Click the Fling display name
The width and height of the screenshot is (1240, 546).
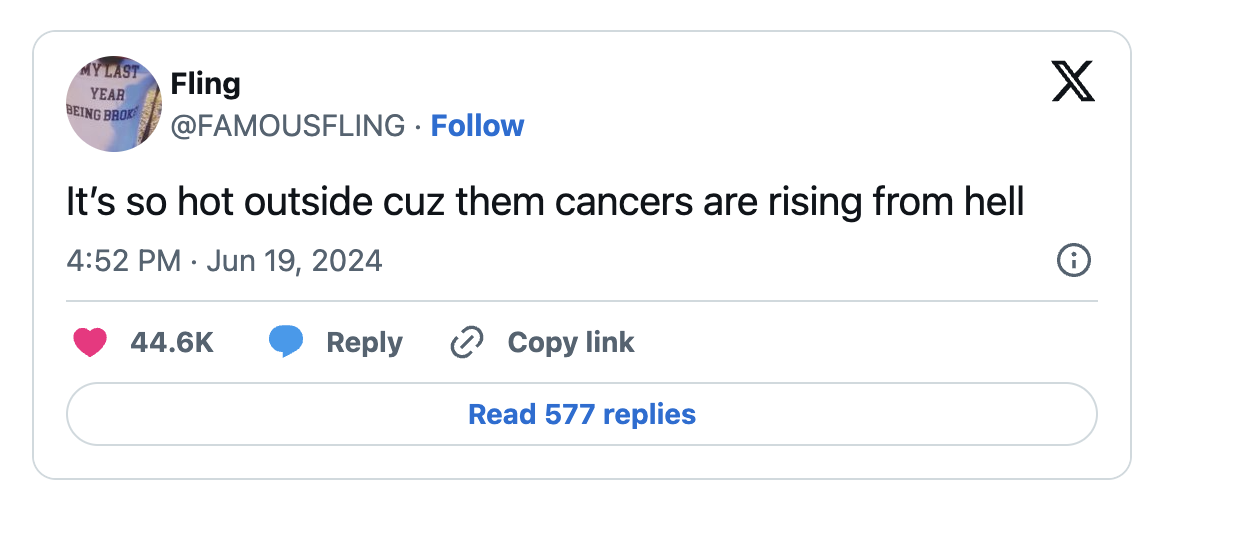pyautogui.click(x=205, y=83)
